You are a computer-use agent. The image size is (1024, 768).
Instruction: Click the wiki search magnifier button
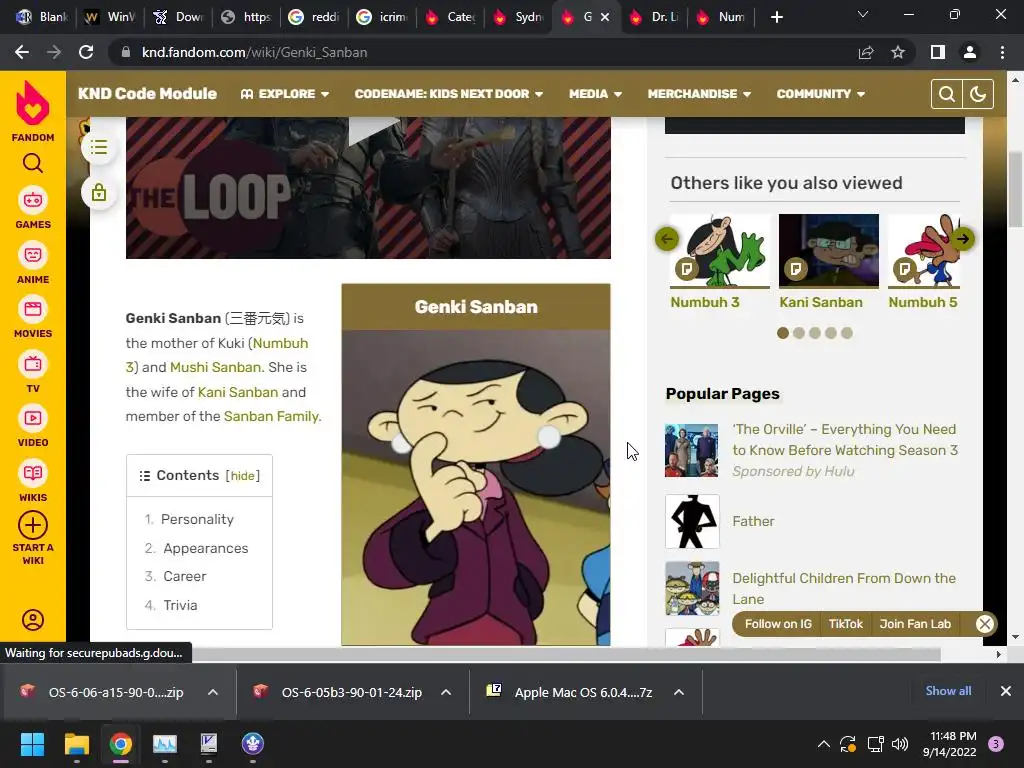946,94
